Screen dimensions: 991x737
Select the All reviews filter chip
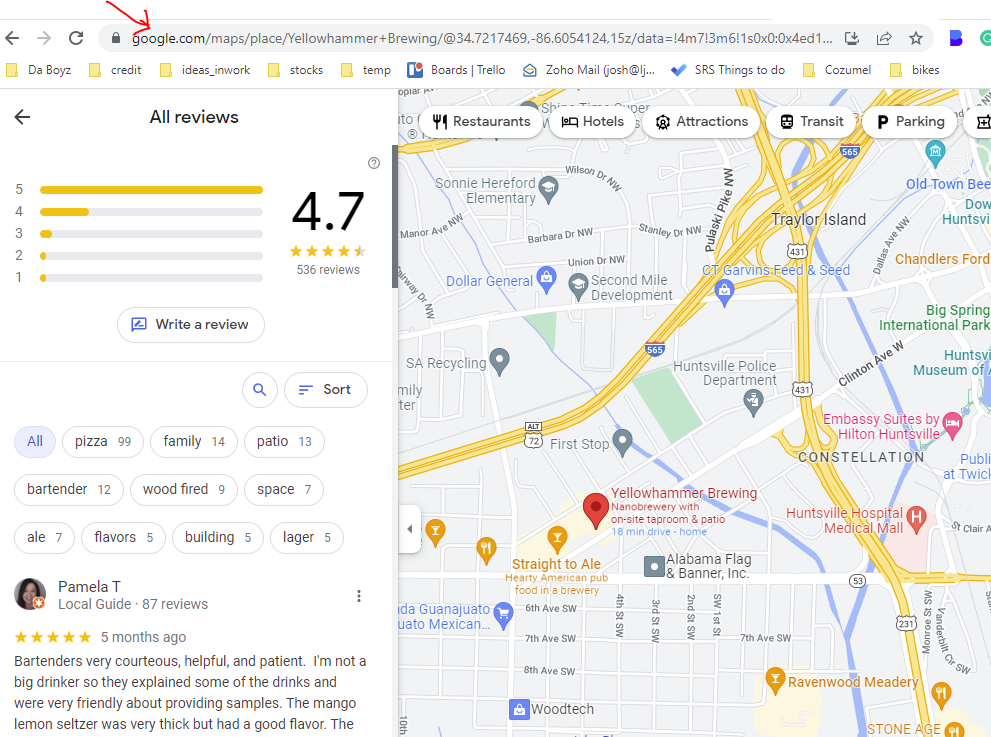coord(35,441)
